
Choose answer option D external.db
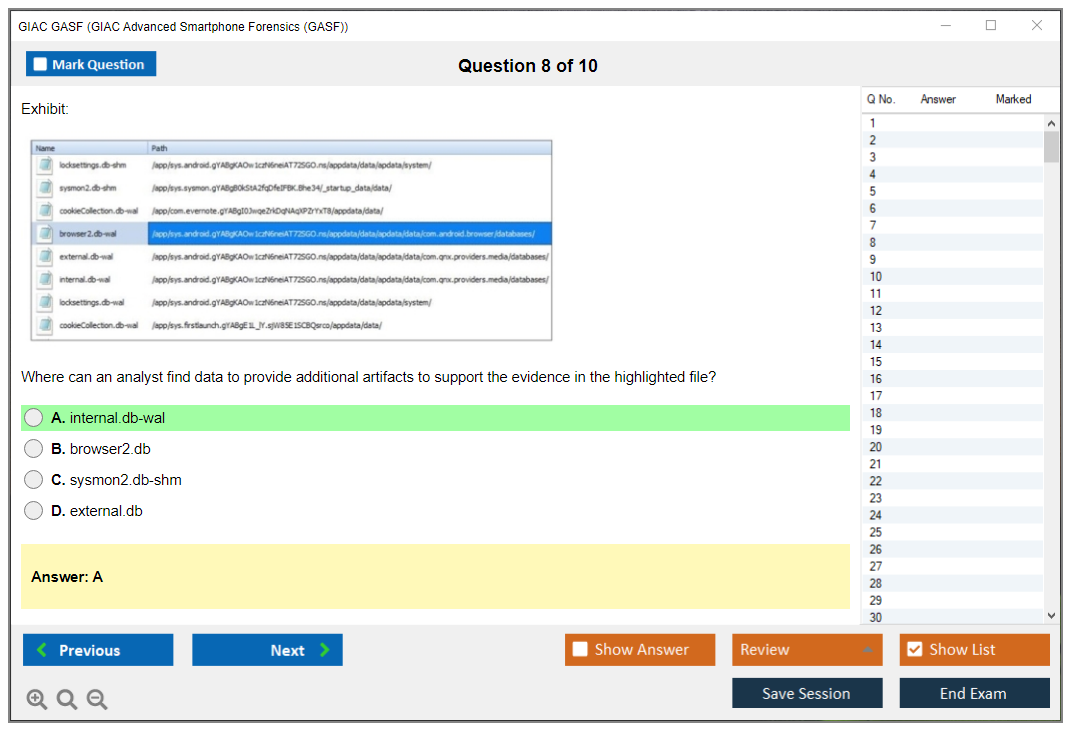pos(34,511)
